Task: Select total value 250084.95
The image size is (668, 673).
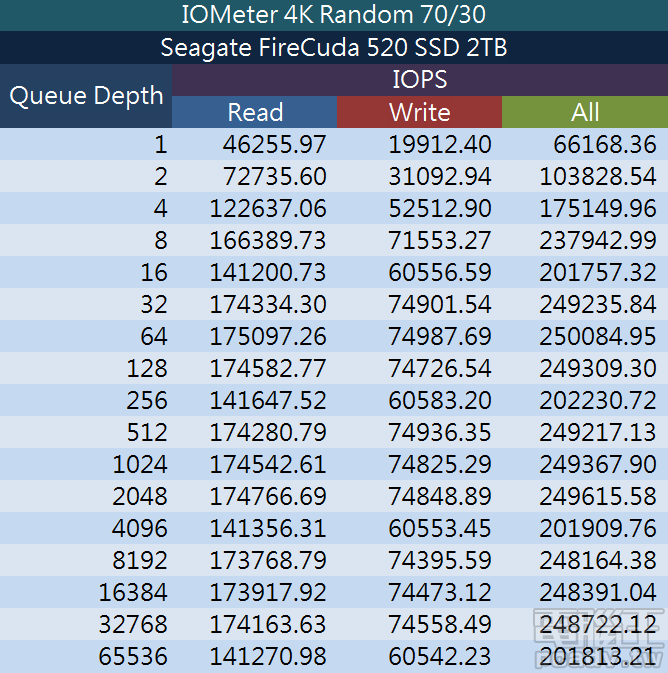Action: (598, 336)
